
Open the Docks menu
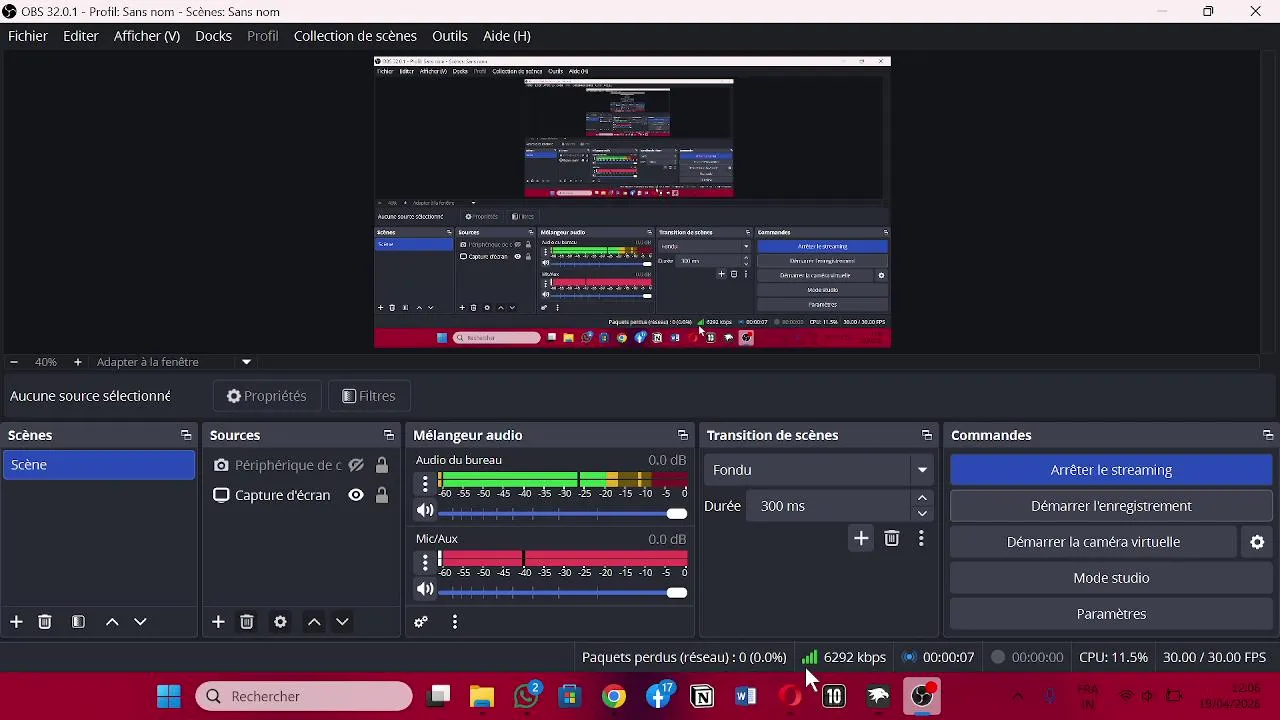213,36
